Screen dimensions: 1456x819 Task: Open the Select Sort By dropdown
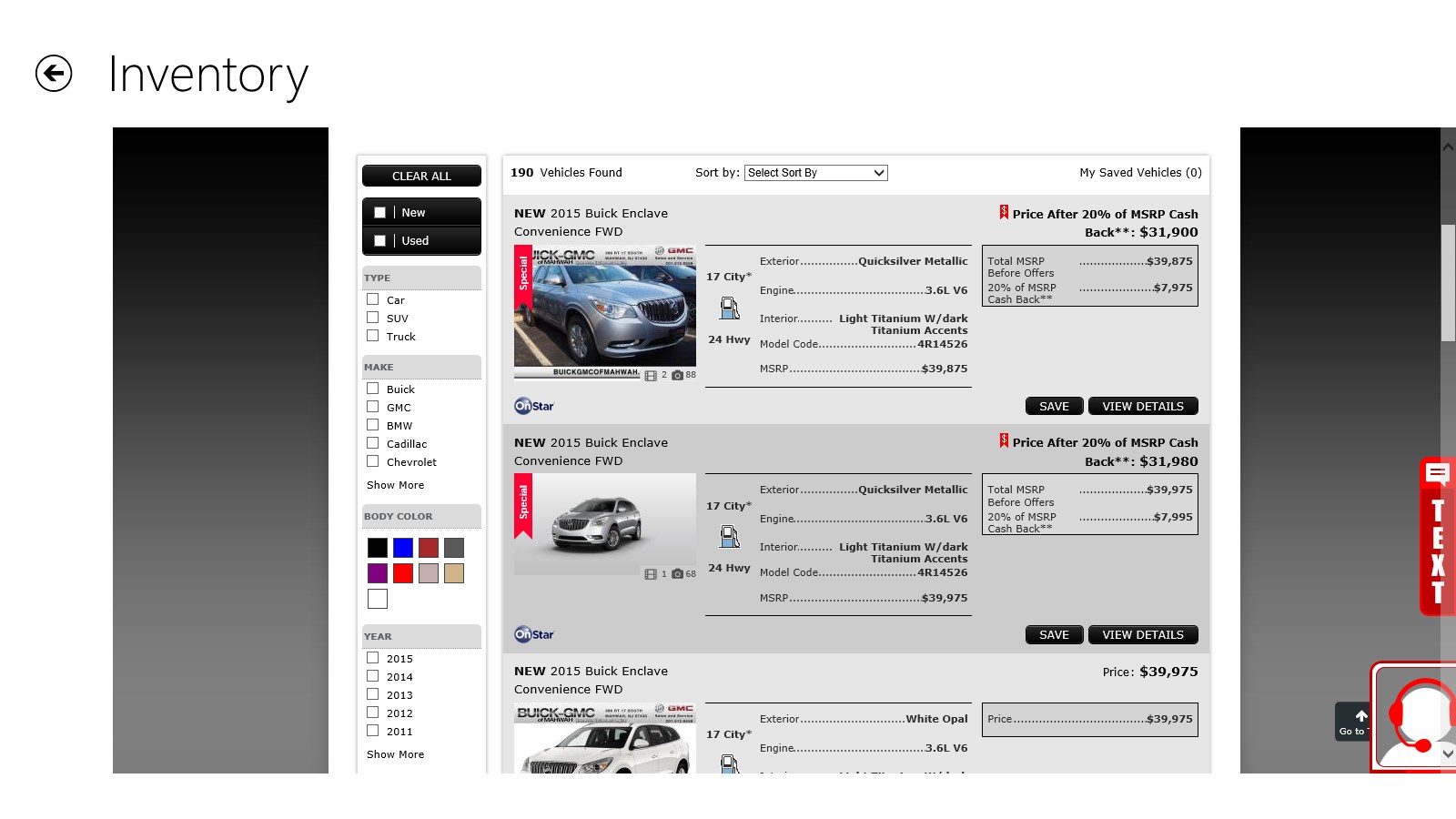[816, 173]
